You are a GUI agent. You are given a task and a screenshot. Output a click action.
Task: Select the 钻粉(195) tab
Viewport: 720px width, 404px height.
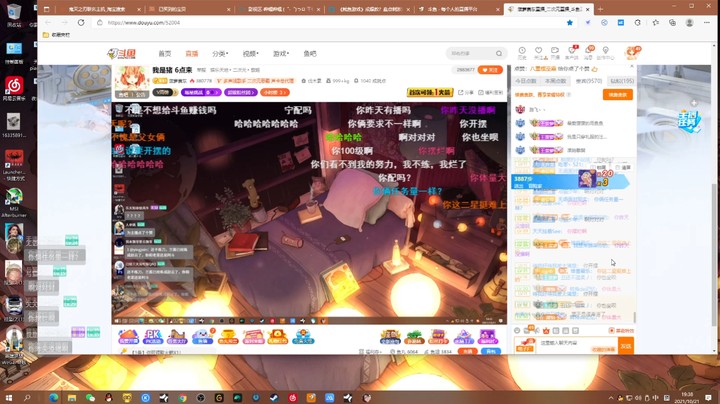pos(622,81)
